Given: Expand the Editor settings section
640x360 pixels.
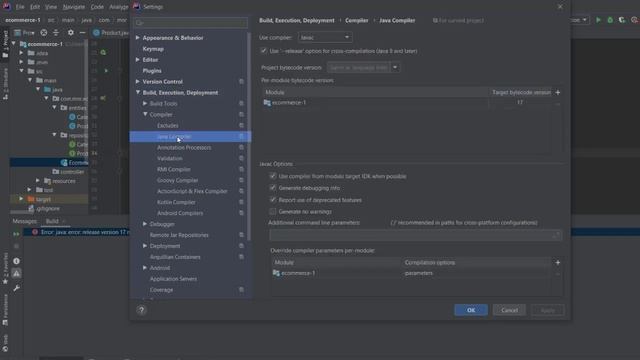Looking at the screenshot, I should pos(138,60).
